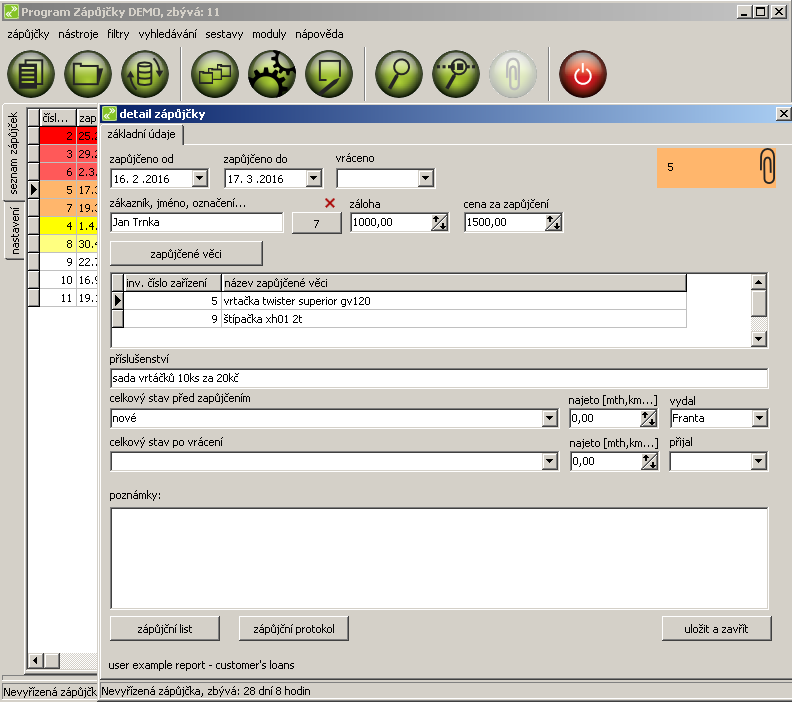Click the zapůjčené věci button
The width and height of the screenshot is (792, 702).
click(186, 254)
